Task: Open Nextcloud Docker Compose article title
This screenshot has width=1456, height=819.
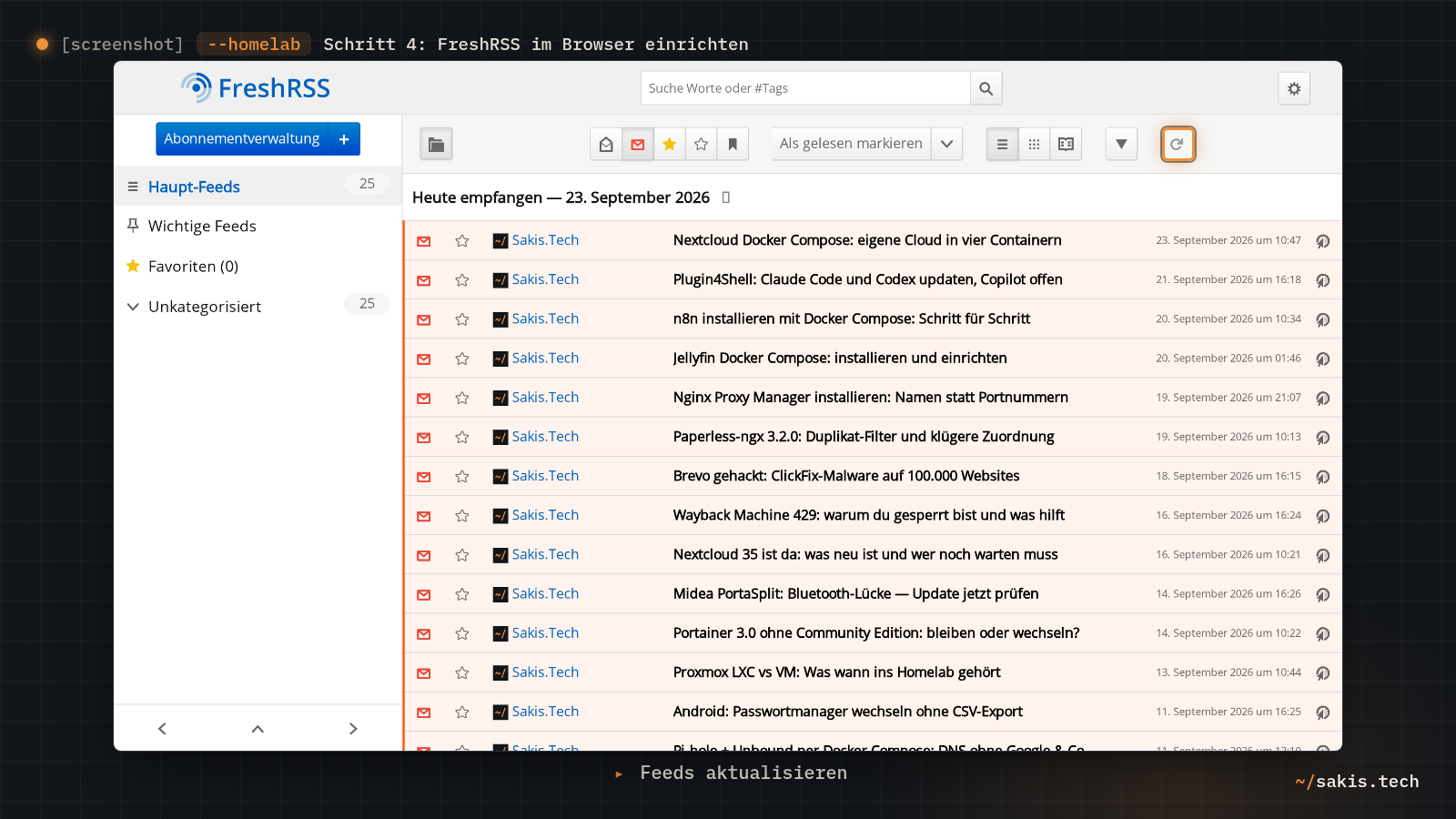Action: pos(867,240)
